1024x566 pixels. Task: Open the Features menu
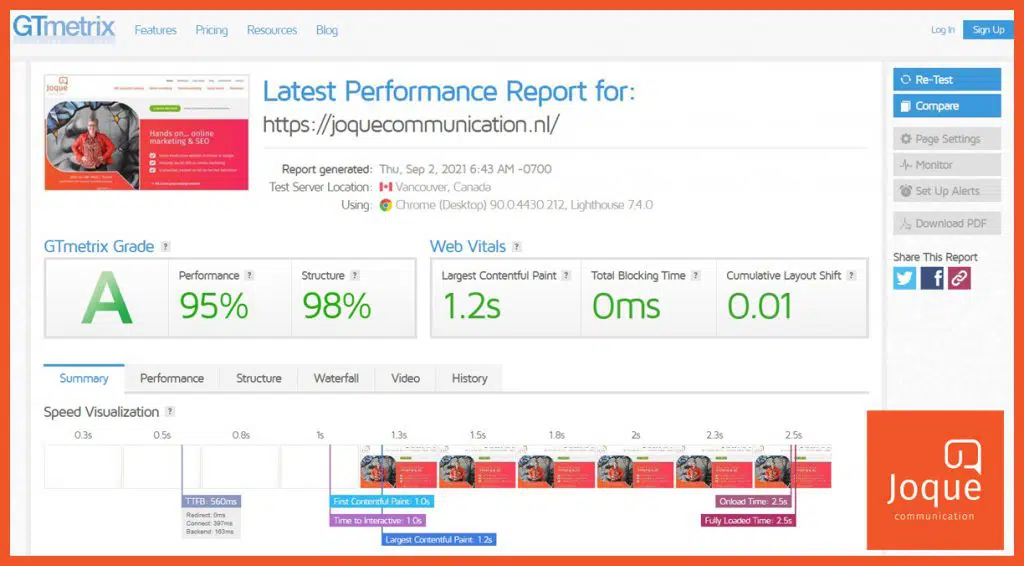(x=155, y=30)
